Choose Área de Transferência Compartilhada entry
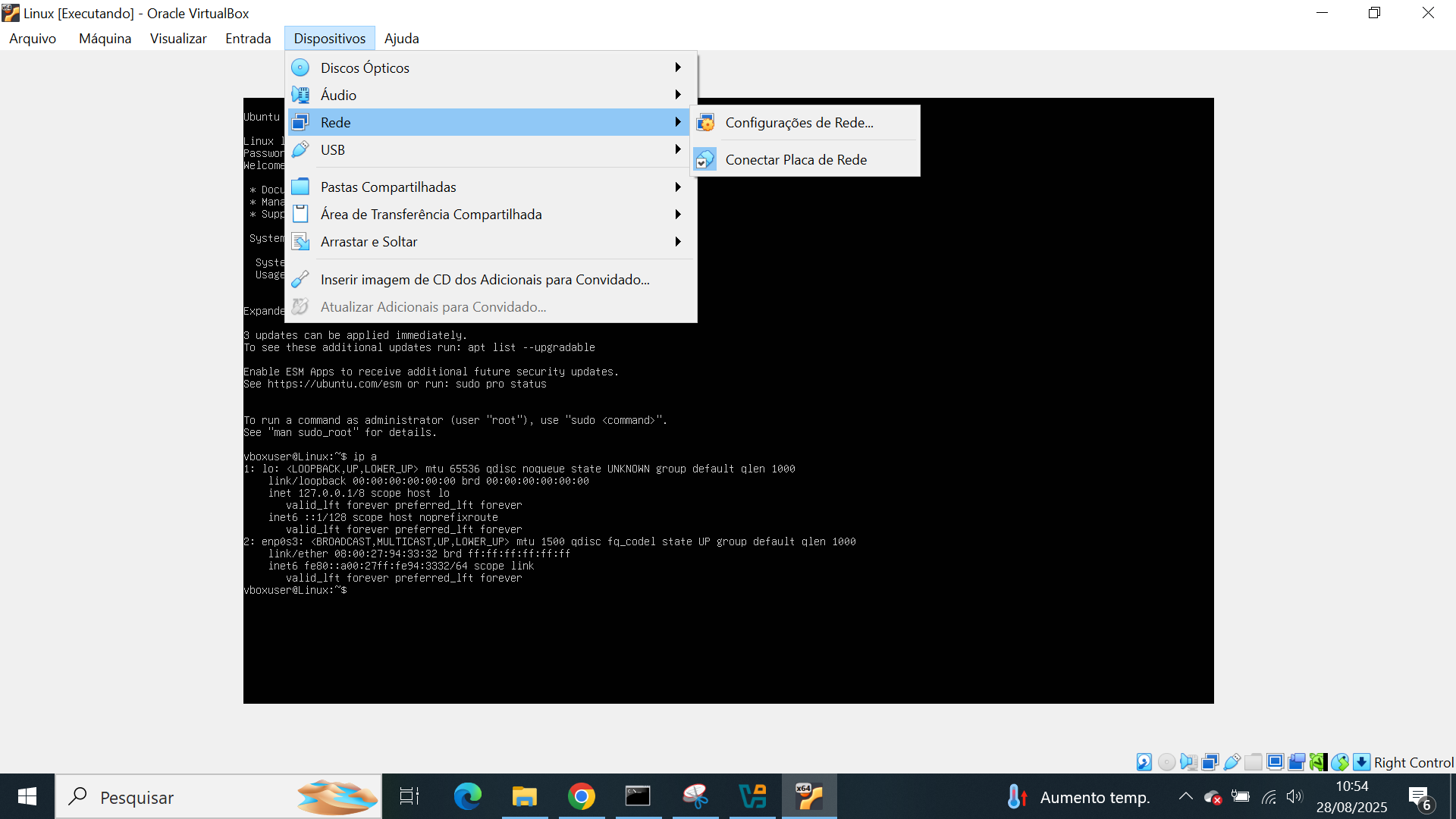The width and height of the screenshot is (1456, 819). coord(491,214)
